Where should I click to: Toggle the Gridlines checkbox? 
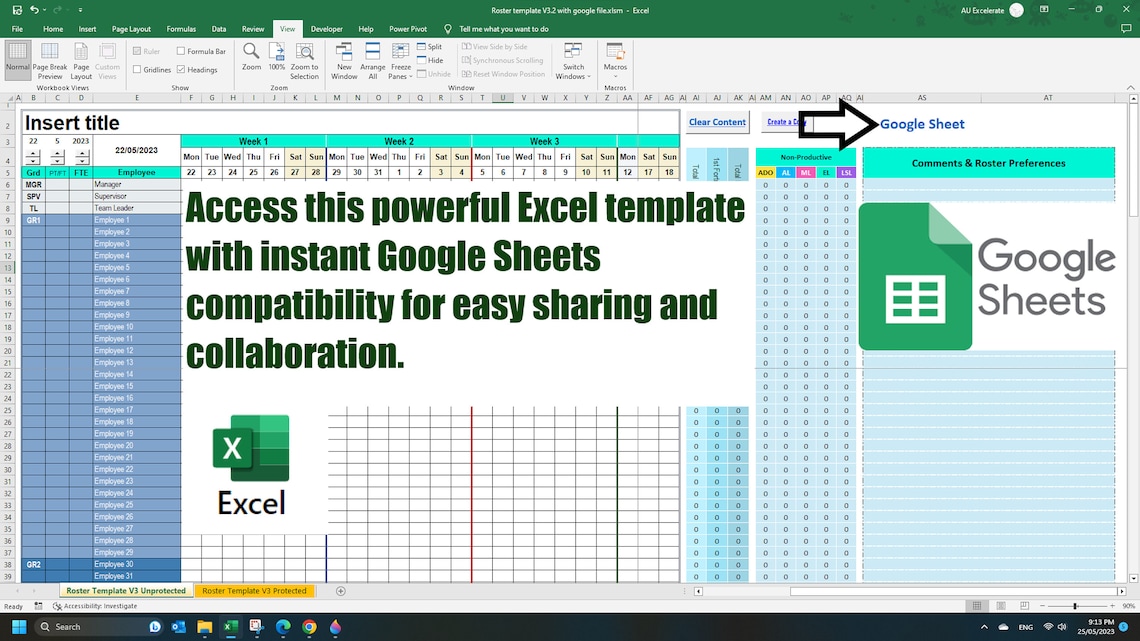pos(138,69)
